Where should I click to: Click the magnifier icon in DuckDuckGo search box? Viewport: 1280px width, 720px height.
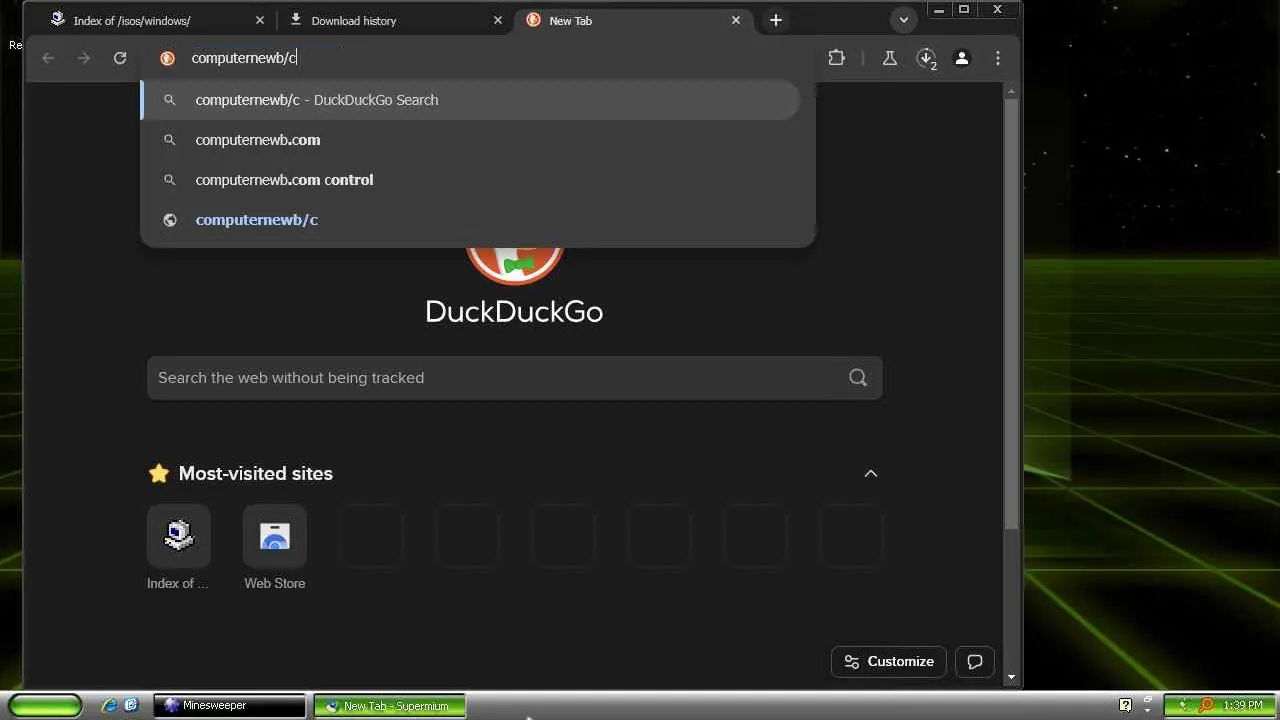858,378
